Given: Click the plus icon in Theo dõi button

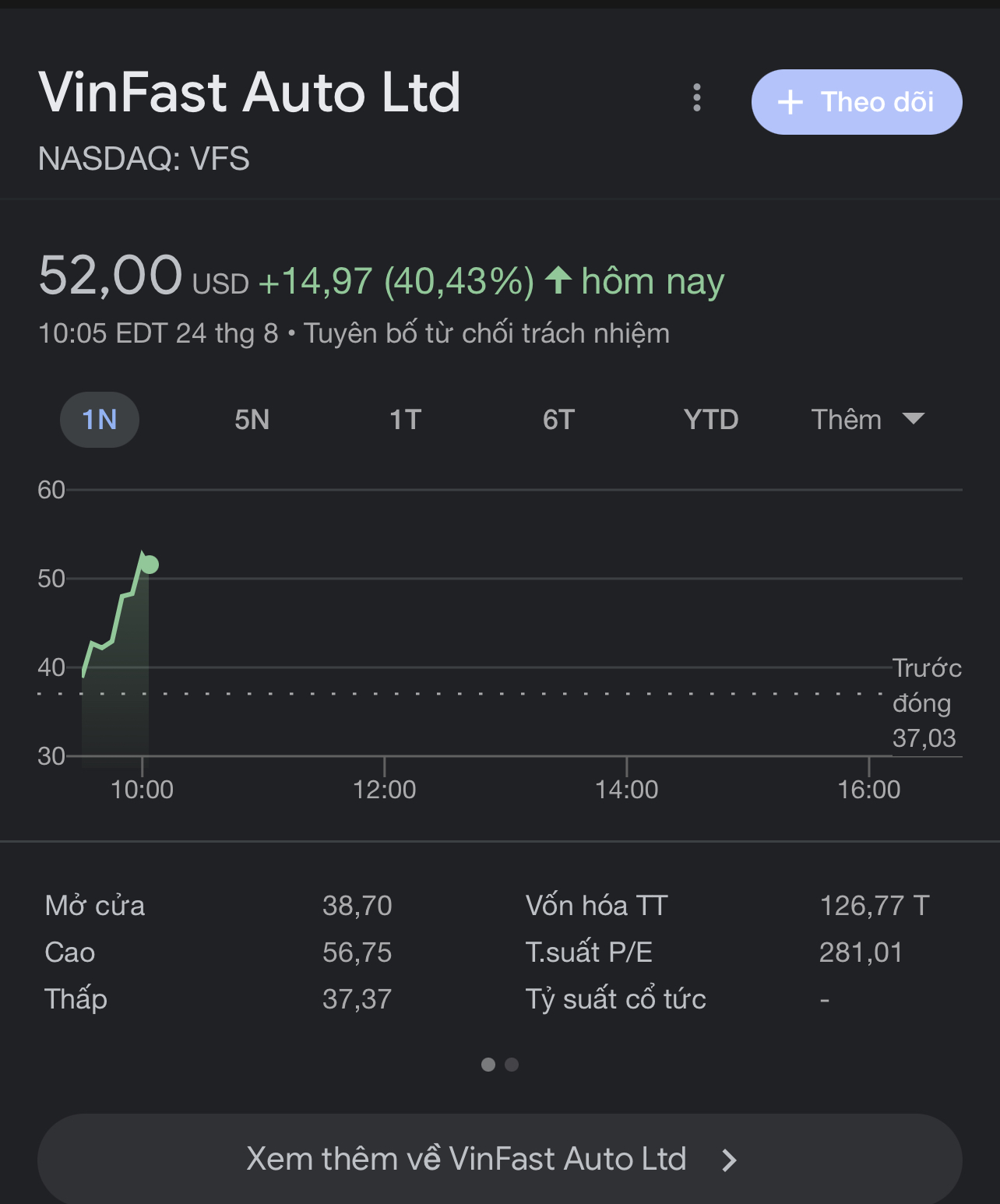Looking at the screenshot, I should pyautogui.click(x=790, y=102).
